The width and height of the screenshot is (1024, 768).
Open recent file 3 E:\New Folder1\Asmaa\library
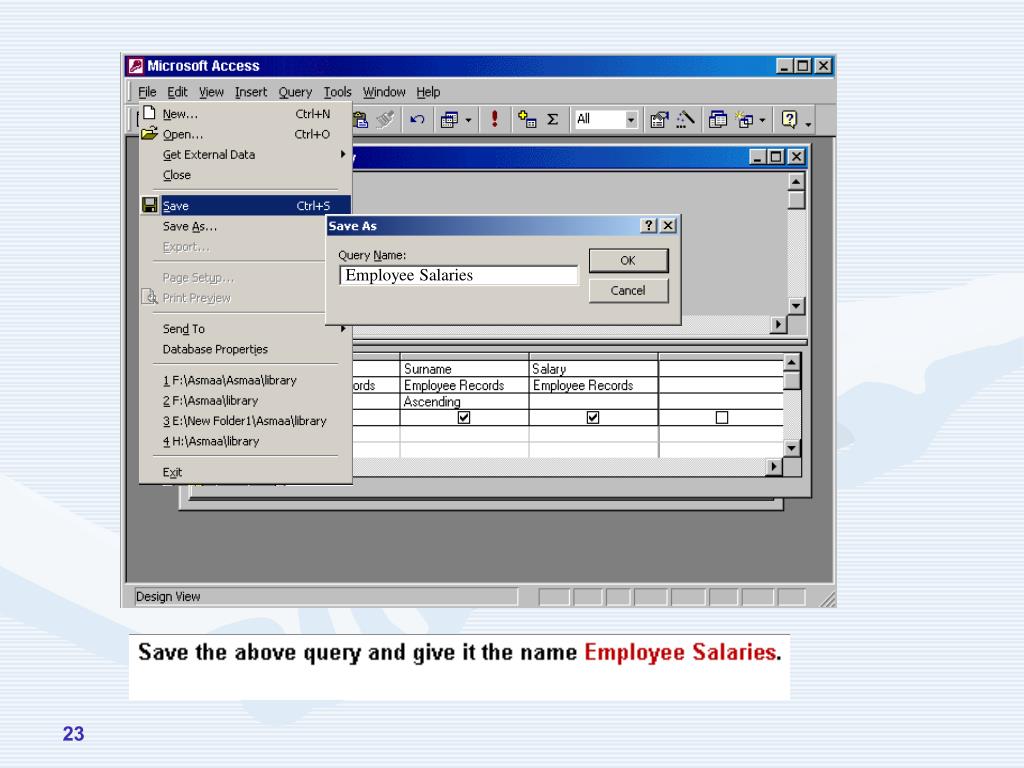[246, 421]
